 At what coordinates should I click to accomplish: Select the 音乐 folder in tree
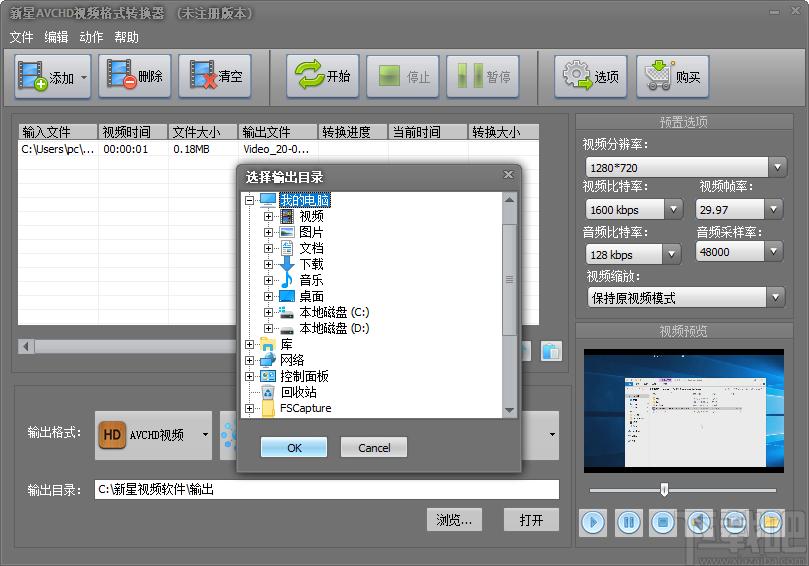(x=312, y=280)
